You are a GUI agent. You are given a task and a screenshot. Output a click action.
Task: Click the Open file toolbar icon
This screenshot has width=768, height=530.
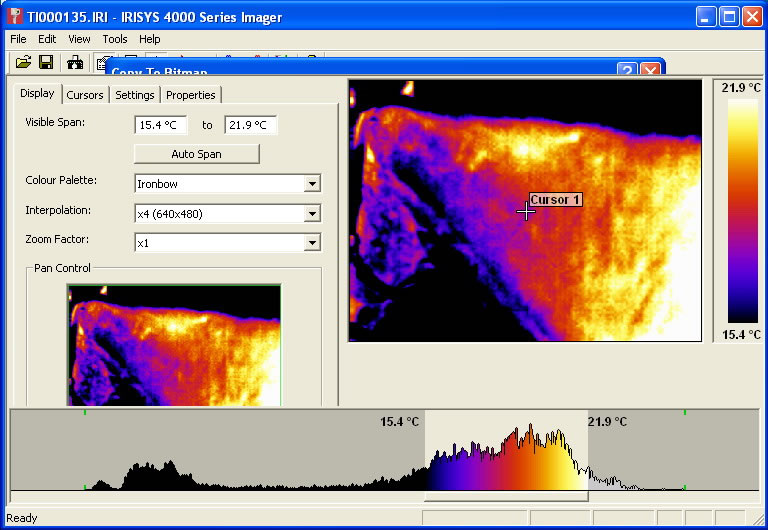pyautogui.click(x=24, y=62)
